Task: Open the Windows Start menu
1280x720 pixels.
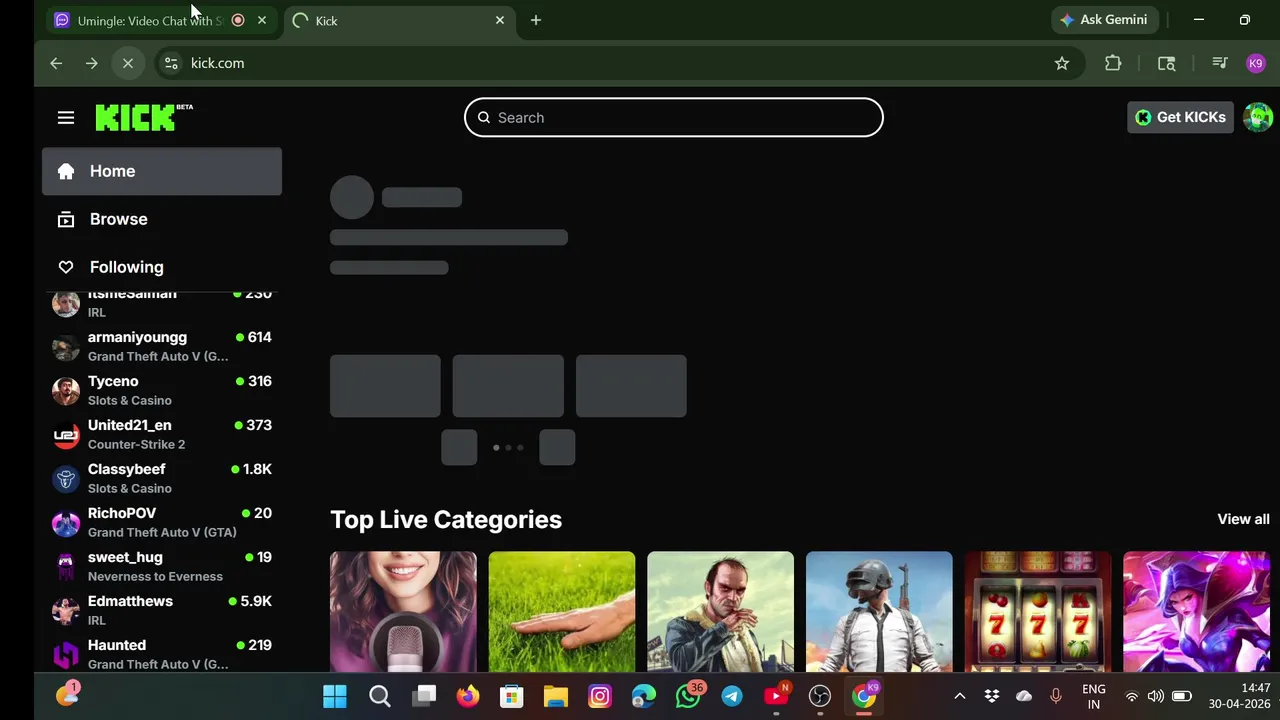Action: [335, 696]
